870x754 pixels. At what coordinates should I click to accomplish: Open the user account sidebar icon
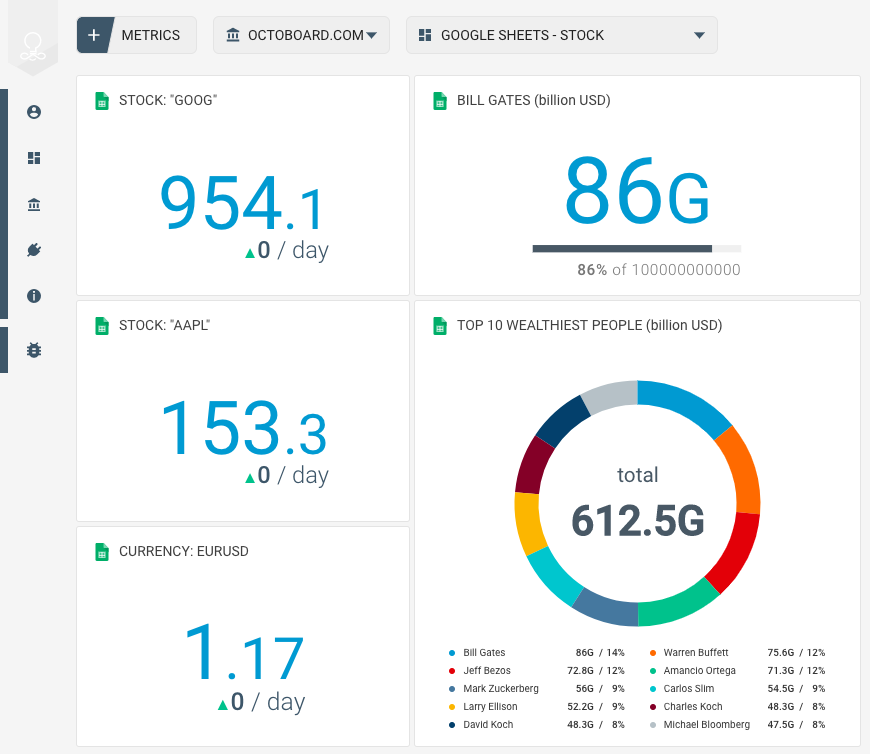point(34,112)
